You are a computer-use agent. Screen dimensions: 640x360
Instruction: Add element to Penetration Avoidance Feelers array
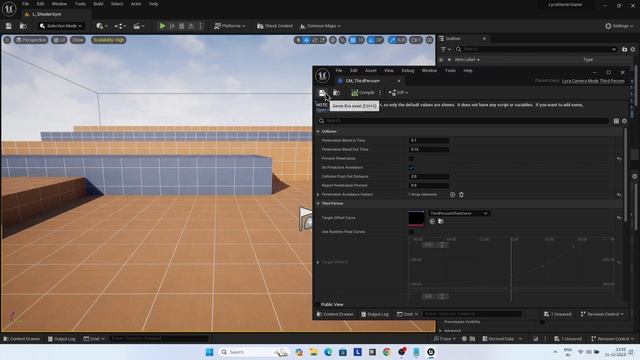coord(452,195)
